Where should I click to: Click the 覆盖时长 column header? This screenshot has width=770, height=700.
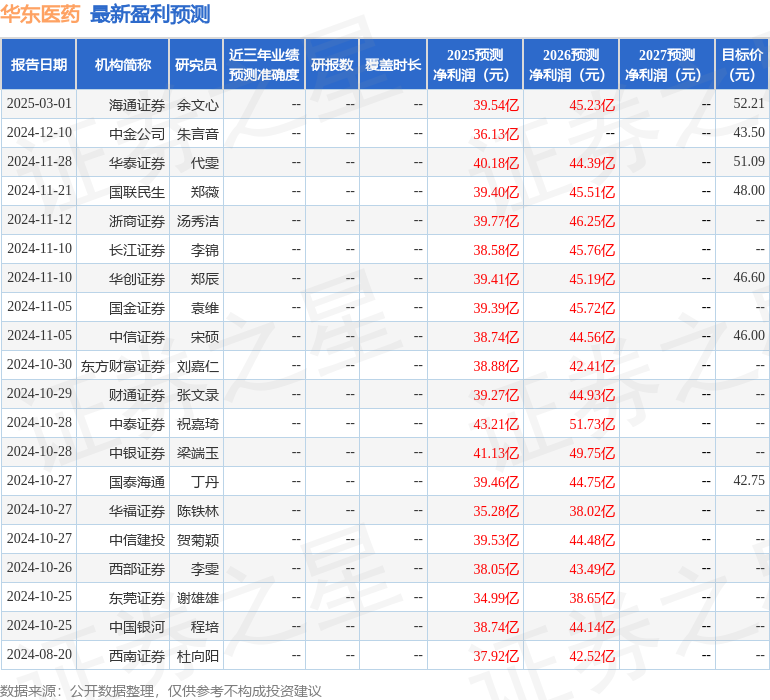click(393, 64)
